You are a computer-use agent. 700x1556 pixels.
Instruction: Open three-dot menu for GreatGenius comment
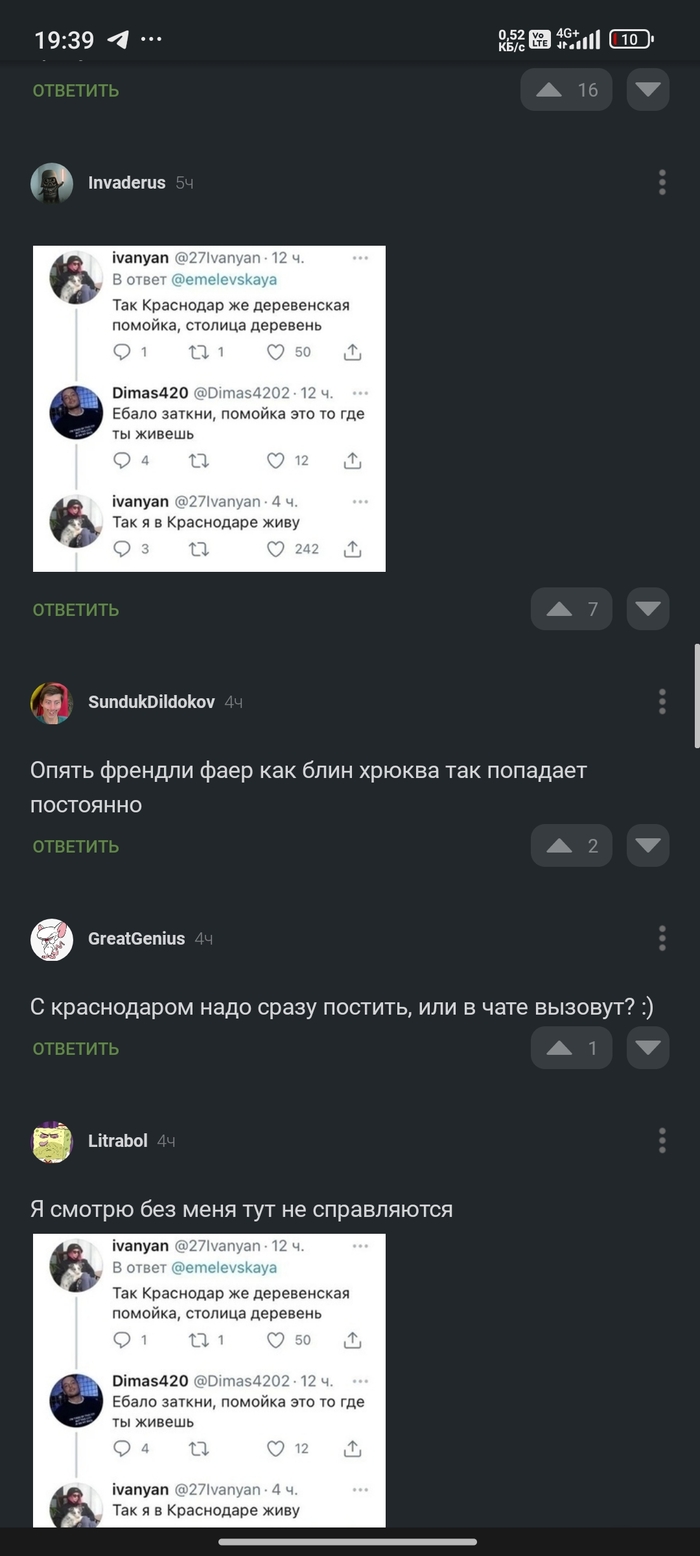[x=662, y=938]
